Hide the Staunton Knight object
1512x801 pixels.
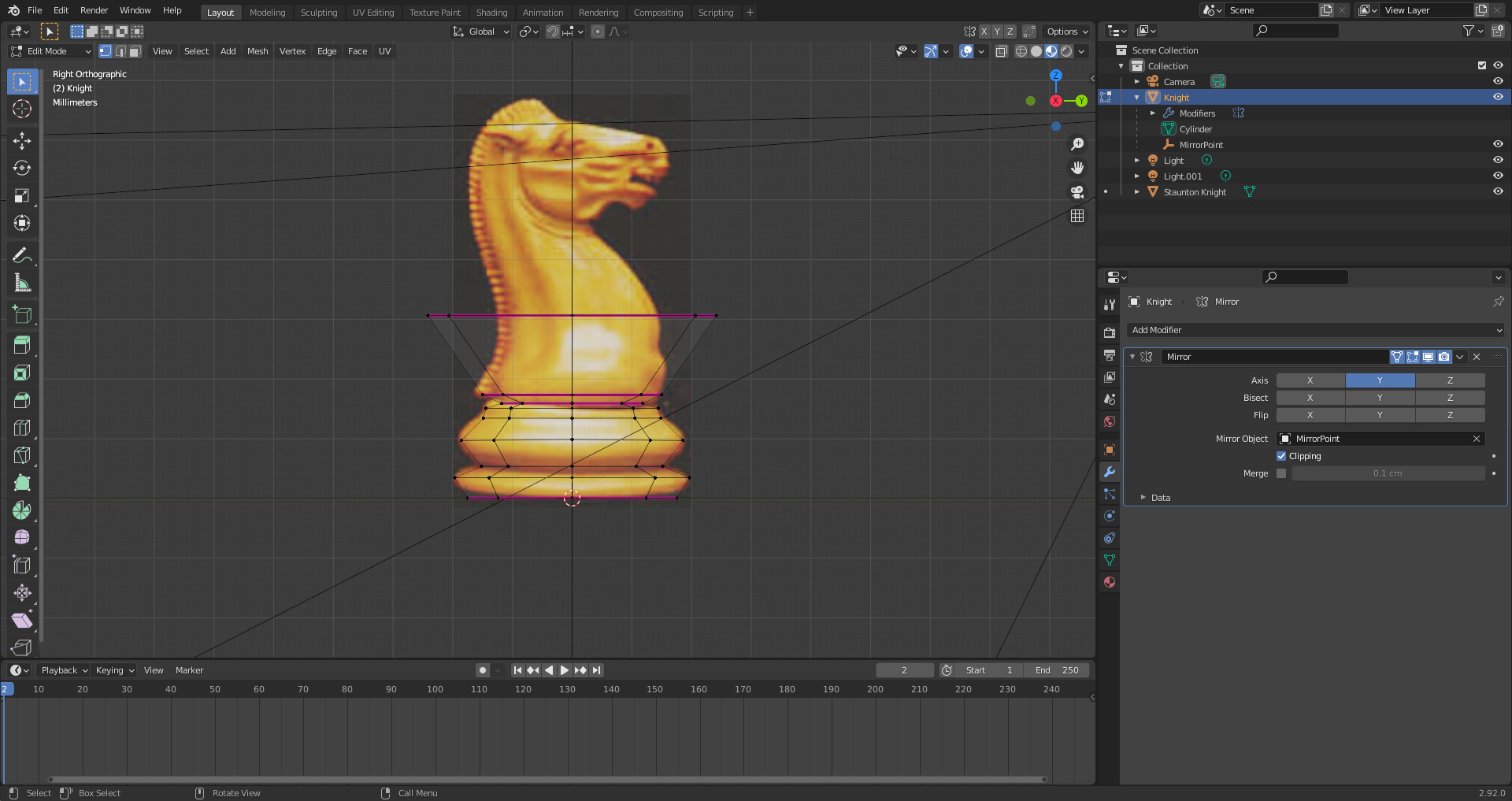pos(1498,191)
